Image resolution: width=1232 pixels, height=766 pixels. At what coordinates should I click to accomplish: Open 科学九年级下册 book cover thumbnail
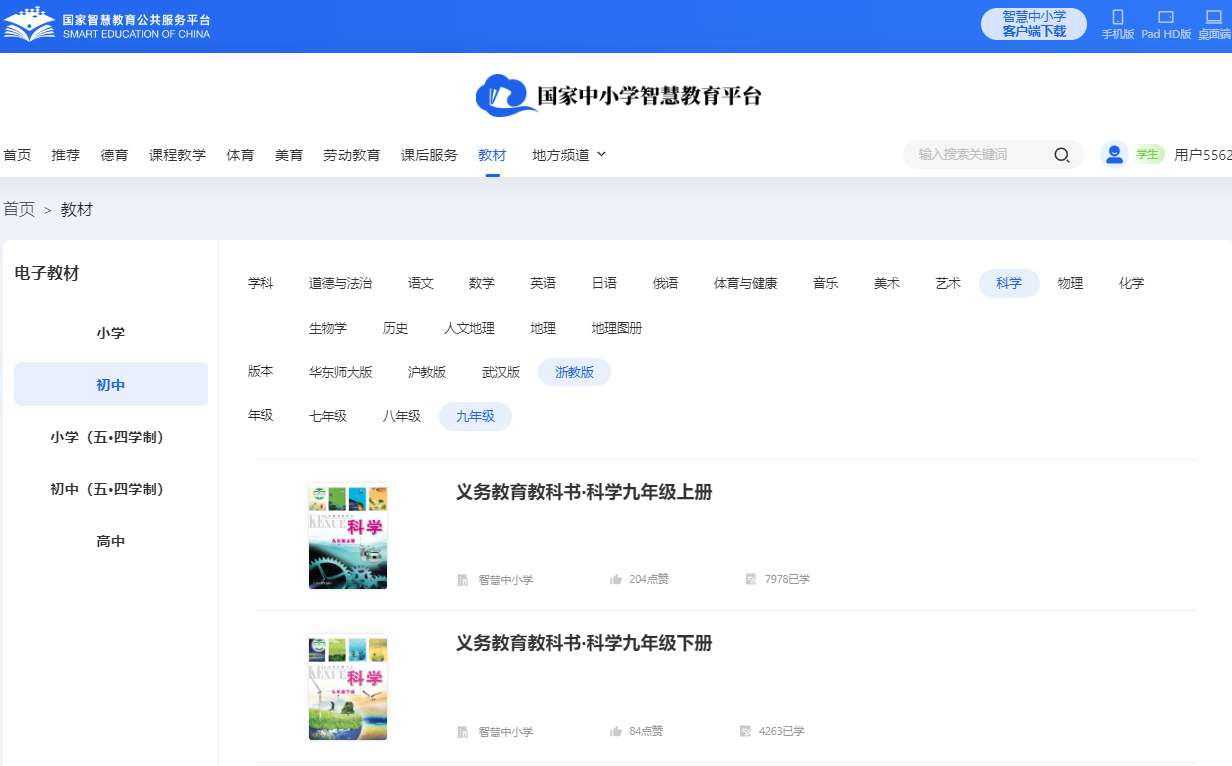pos(348,688)
